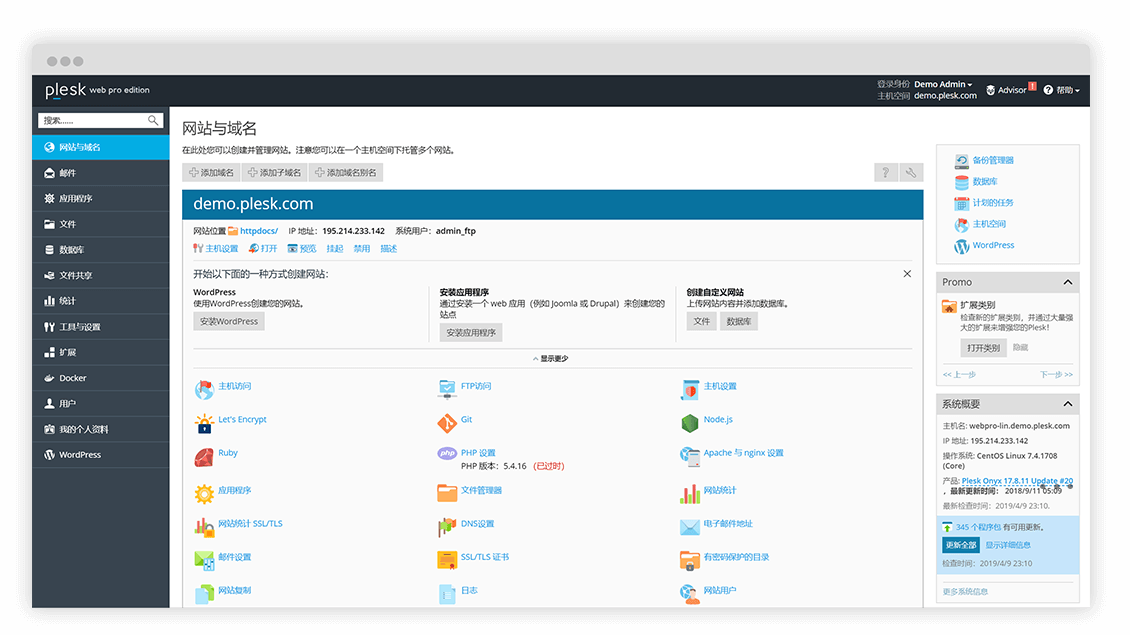1130x635 pixels.
Task: Open 统计 in sidebar
Action: click(101, 301)
